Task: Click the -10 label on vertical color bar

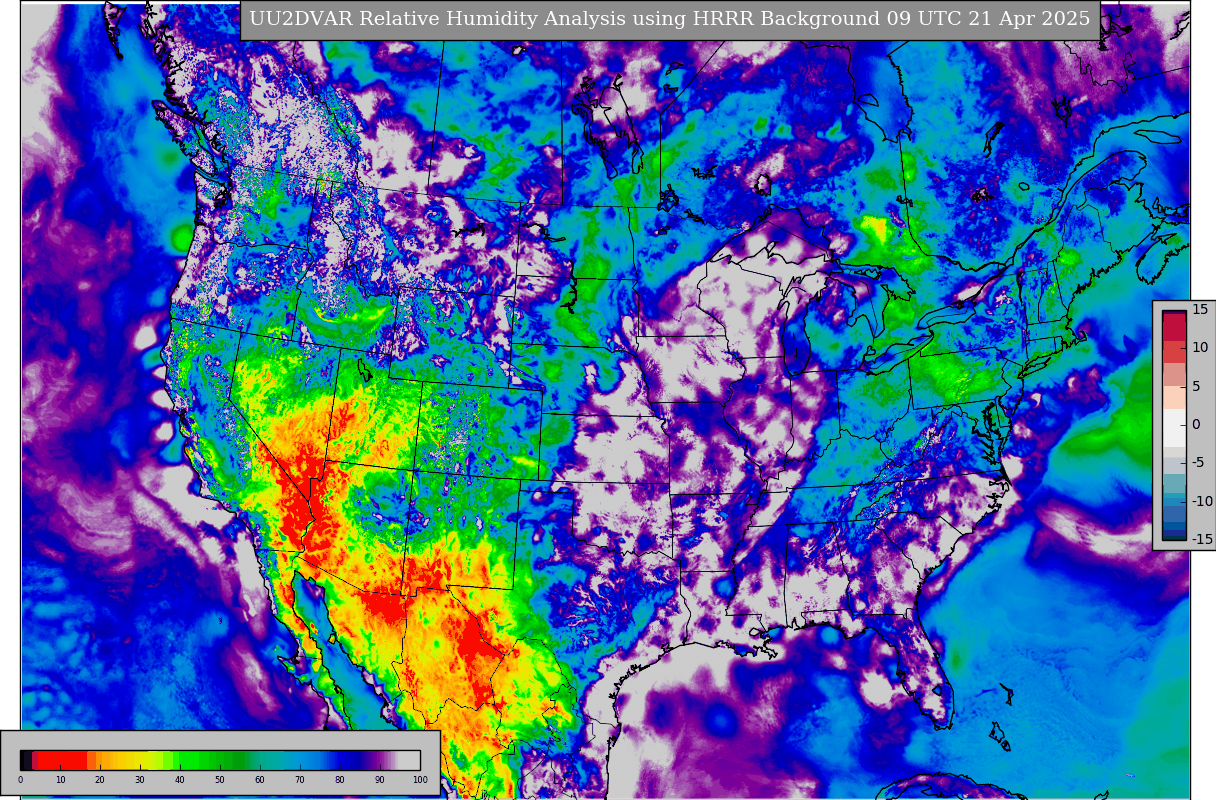Action: (x=1201, y=501)
